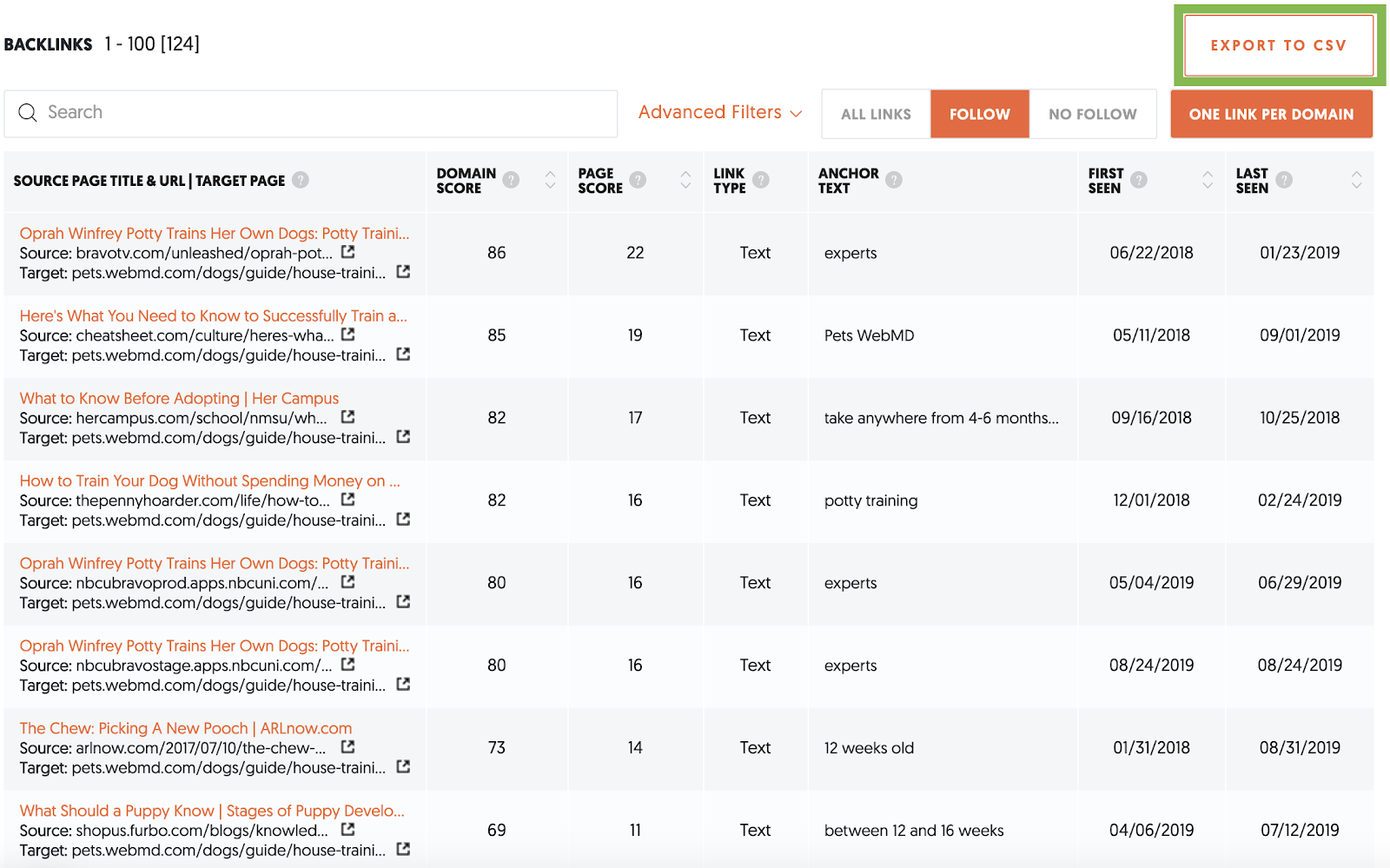Click page score 22 cell
Image resolution: width=1390 pixels, height=868 pixels.
pyautogui.click(x=635, y=253)
